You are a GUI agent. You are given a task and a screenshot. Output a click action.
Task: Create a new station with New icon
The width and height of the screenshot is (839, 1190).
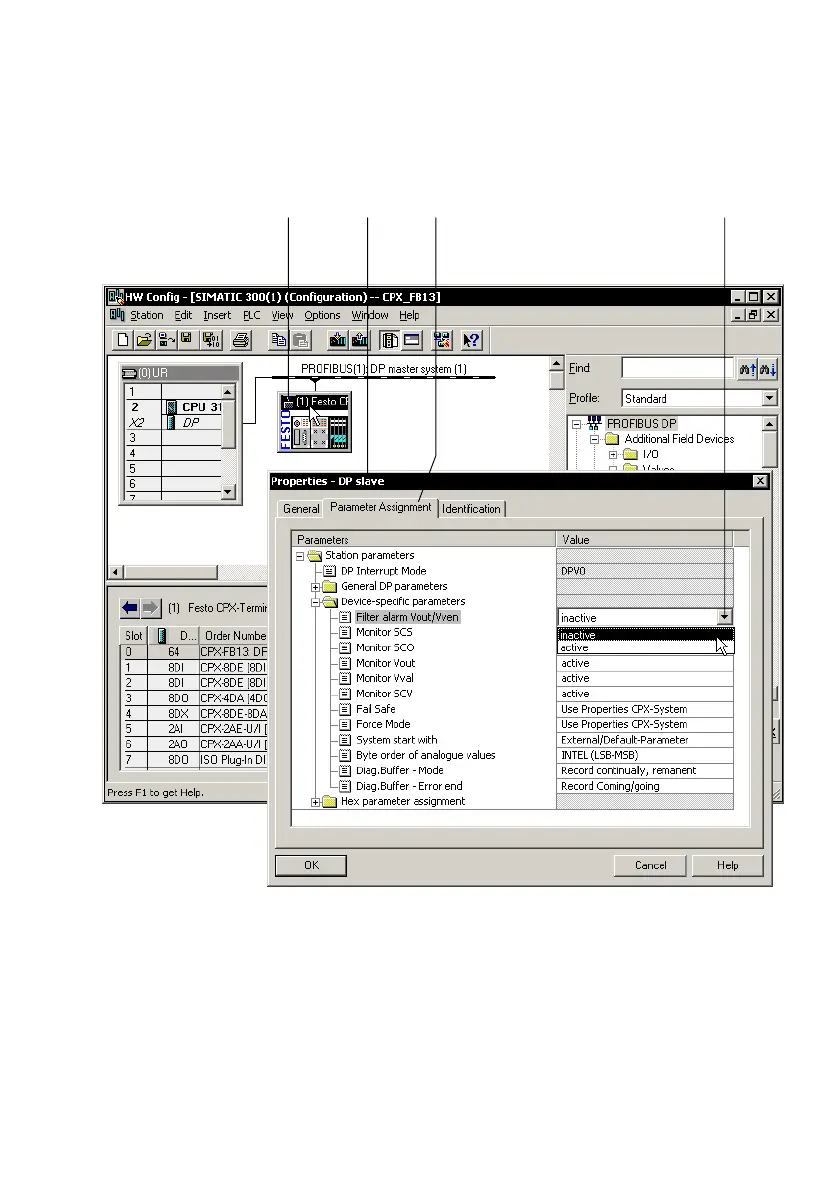point(123,340)
